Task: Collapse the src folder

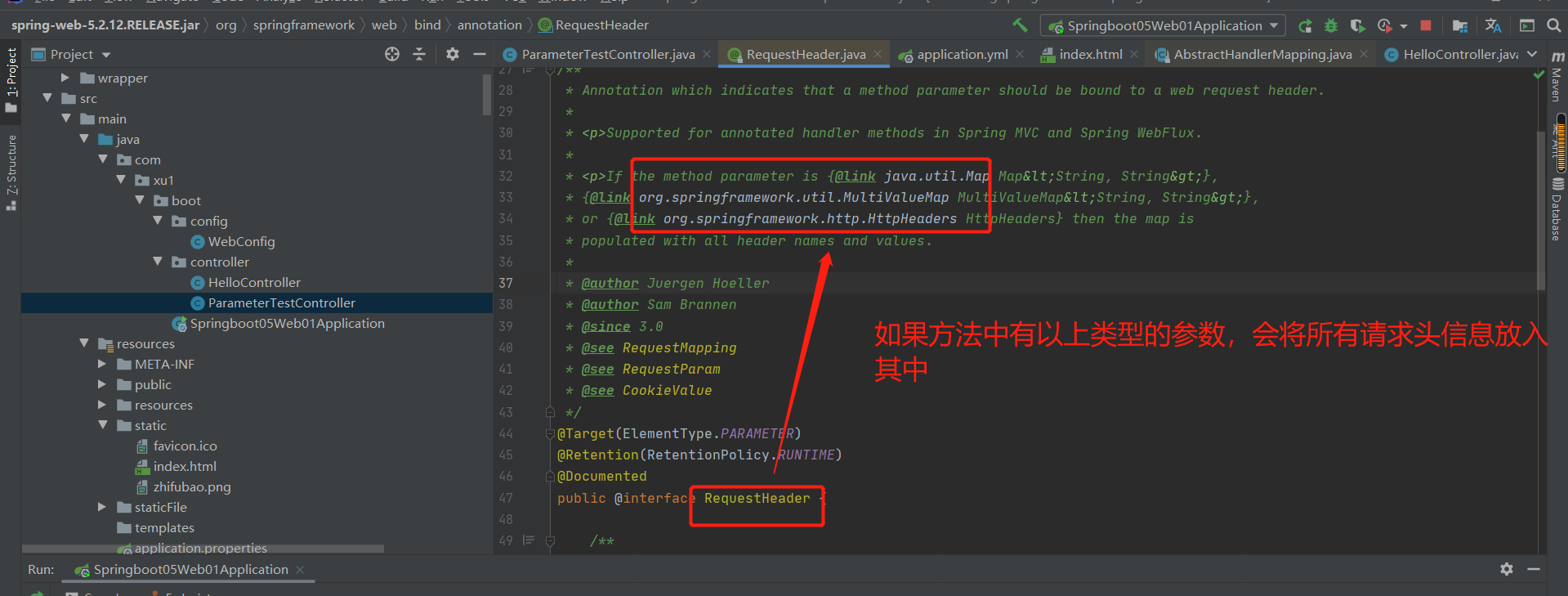Action: [x=47, y=98]
